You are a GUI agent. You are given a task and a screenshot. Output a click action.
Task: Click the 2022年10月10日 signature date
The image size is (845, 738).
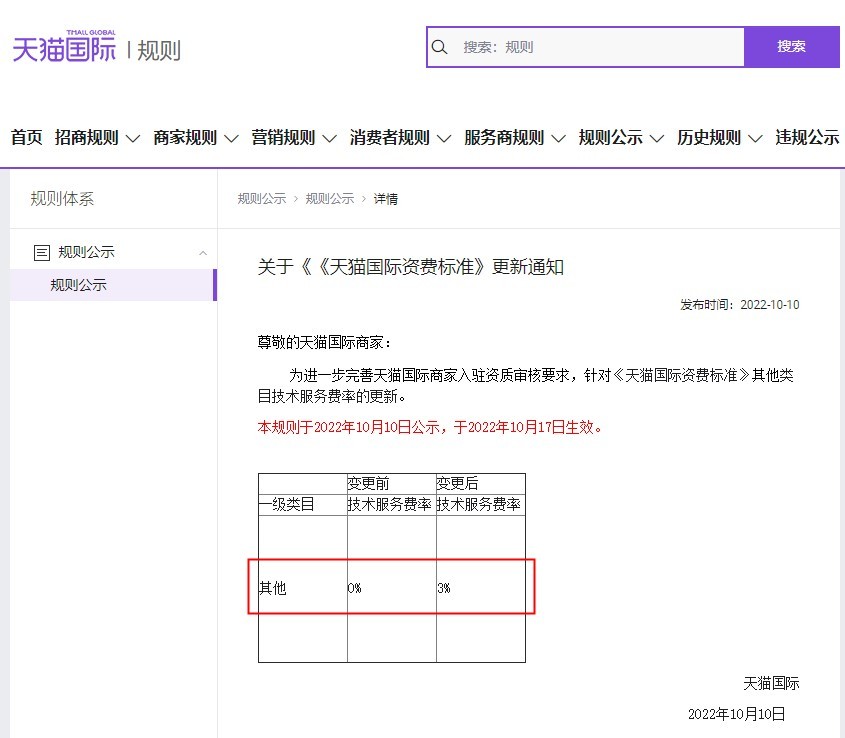pyautogui.click(x=736, y=714)
